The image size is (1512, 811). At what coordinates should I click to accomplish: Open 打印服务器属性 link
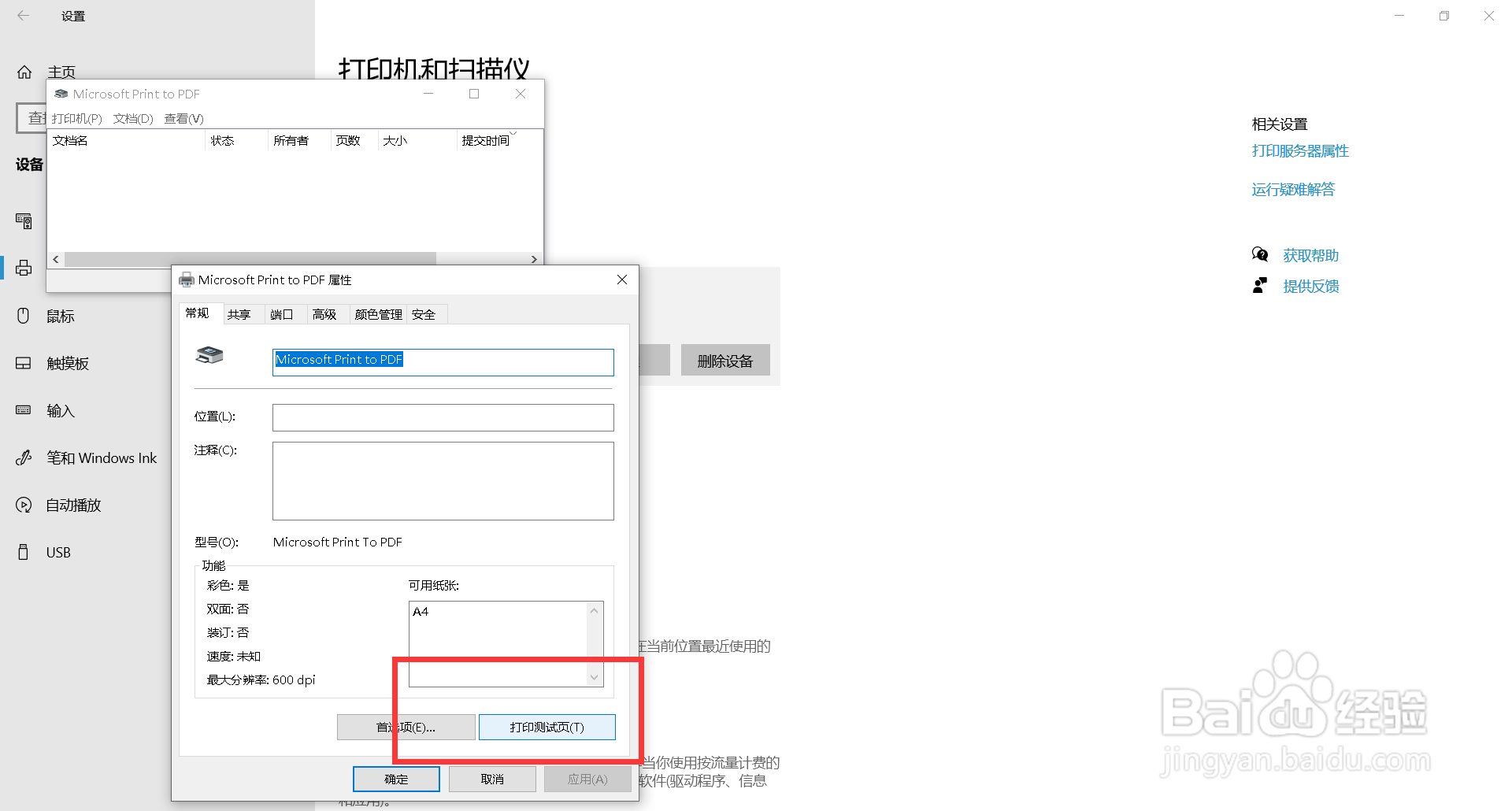(1300, 150)
